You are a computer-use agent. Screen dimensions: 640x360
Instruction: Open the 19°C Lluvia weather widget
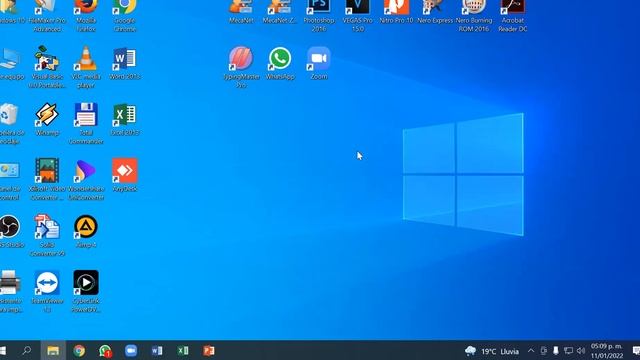(492, 351)
